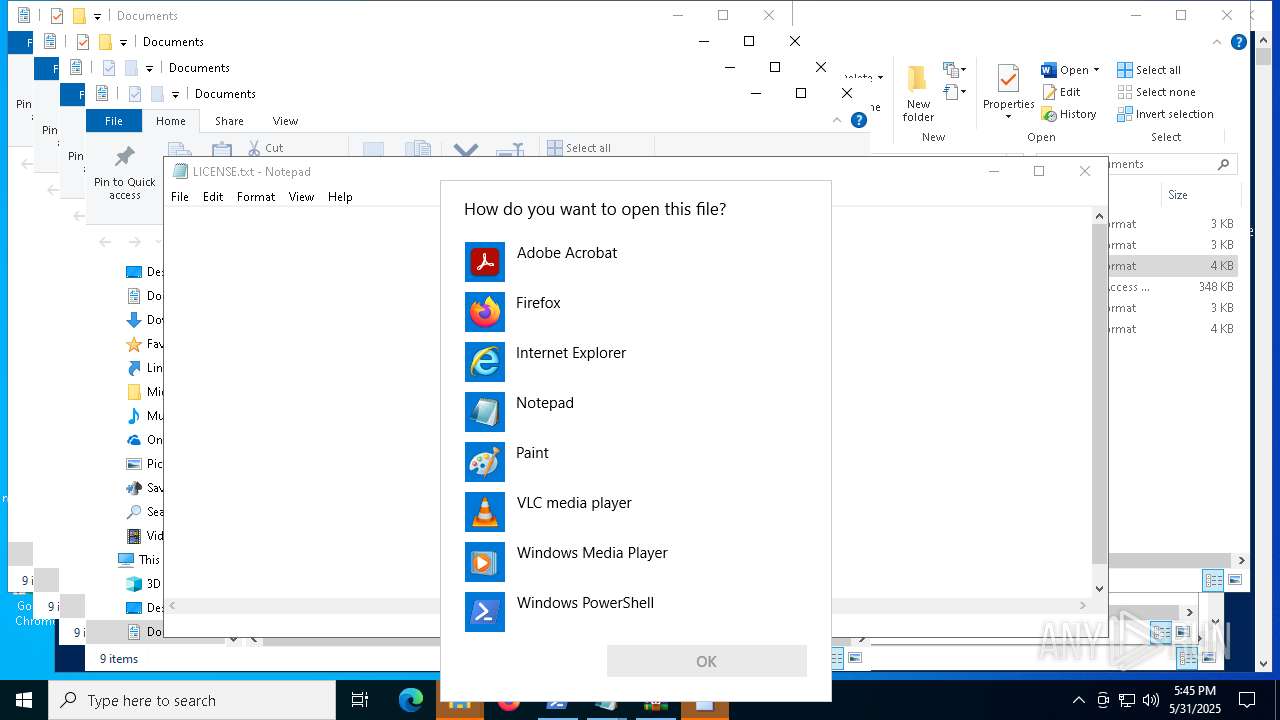
Task: Select This PC in the navigation pane
Action: 139,560
